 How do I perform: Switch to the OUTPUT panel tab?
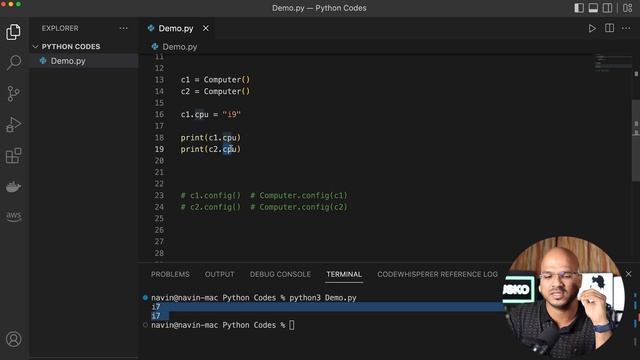220,274
